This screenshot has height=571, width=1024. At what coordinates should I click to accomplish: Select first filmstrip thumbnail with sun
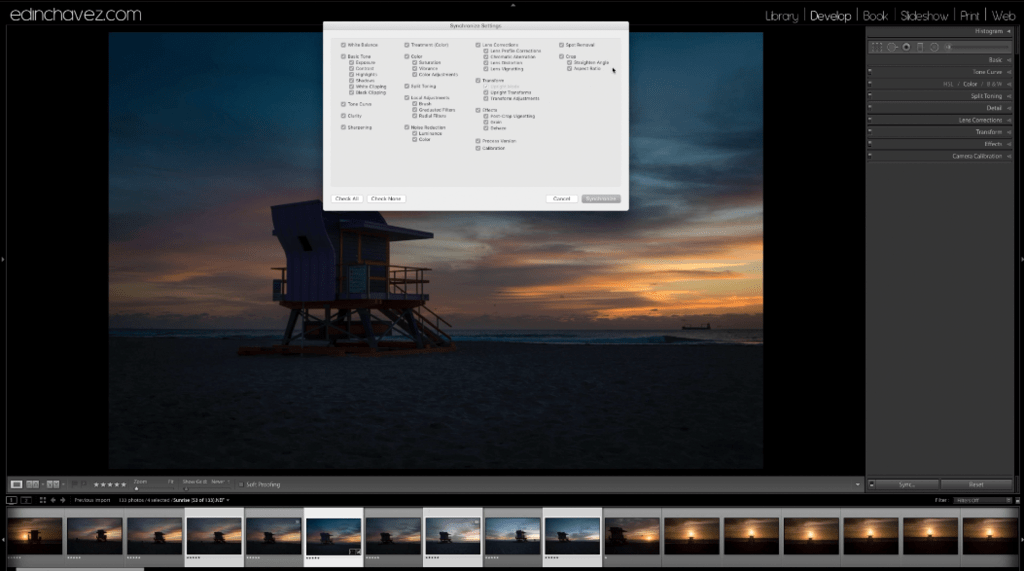tap(35, 536)
